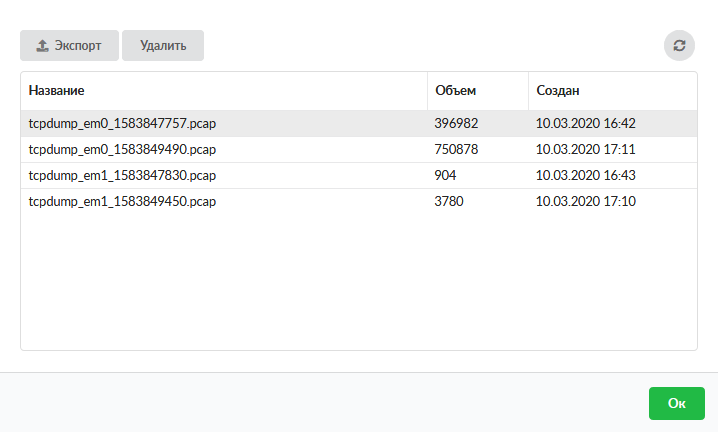Select file tcpdump_em1_1583849450.pcap
718x432 pixels.
pos(123,201)
